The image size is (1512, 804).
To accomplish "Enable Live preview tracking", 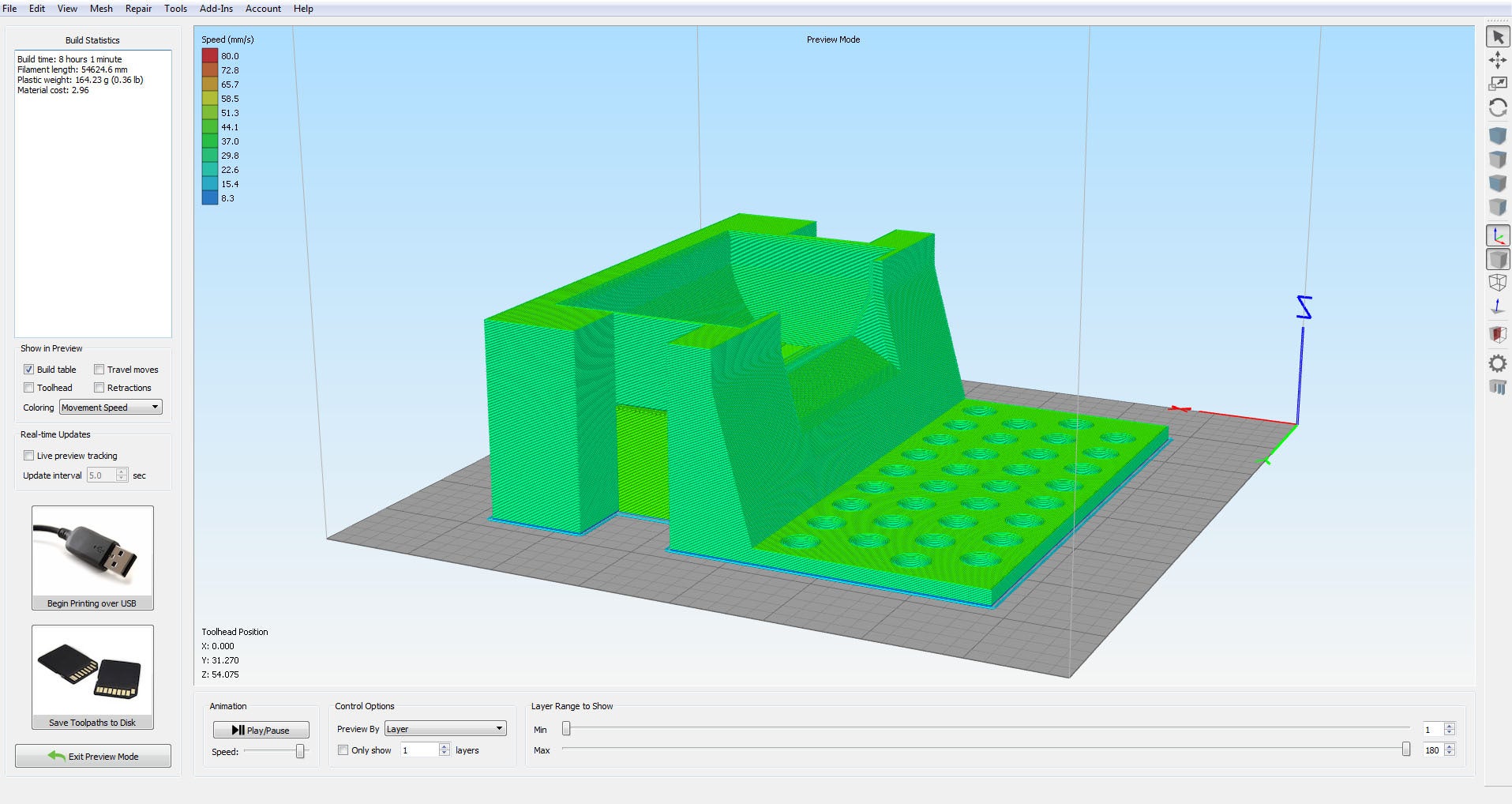I will [29, 456].
